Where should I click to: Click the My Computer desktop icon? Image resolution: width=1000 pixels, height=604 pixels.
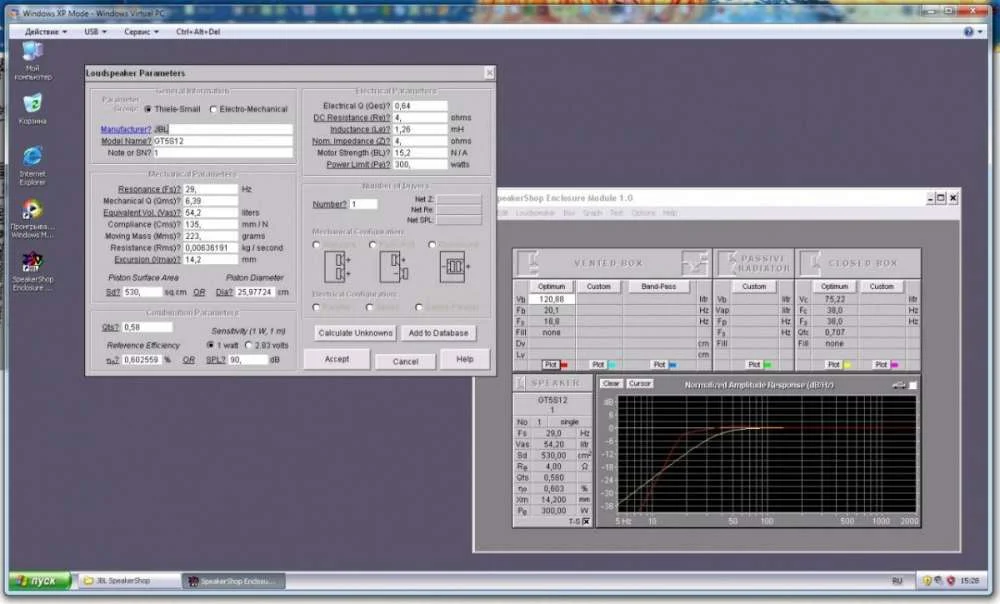(x=32, y=52)
